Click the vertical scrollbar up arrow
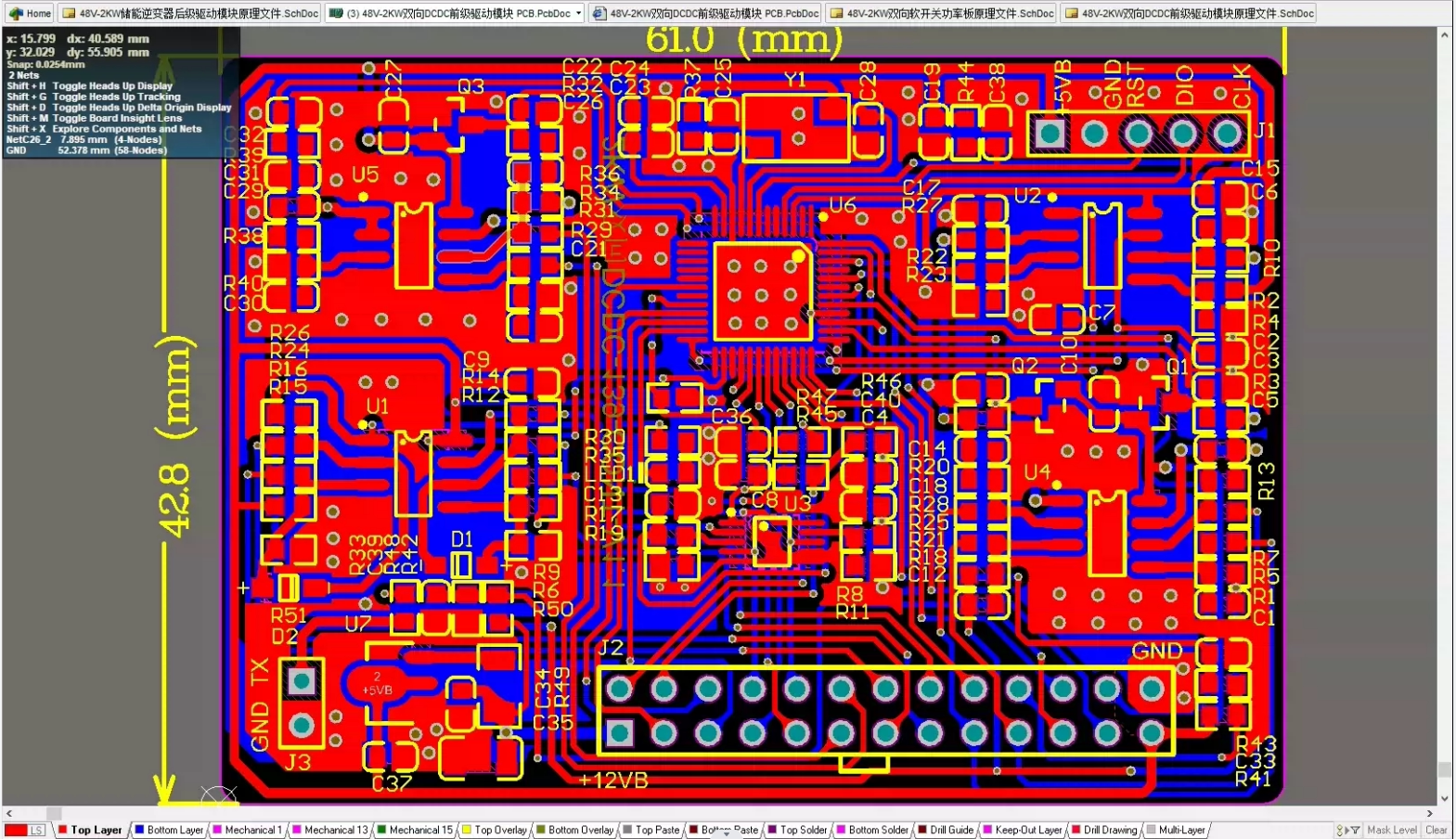The image size is (1456, 839). (x=1445, y=35)
